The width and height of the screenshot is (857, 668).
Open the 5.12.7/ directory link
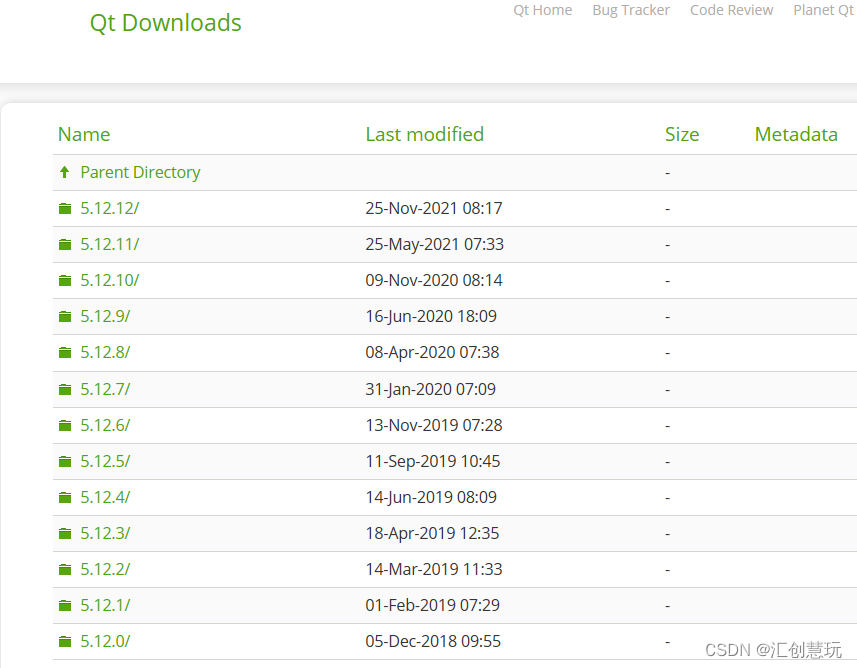pyautogui.click(x=105, y=389)
